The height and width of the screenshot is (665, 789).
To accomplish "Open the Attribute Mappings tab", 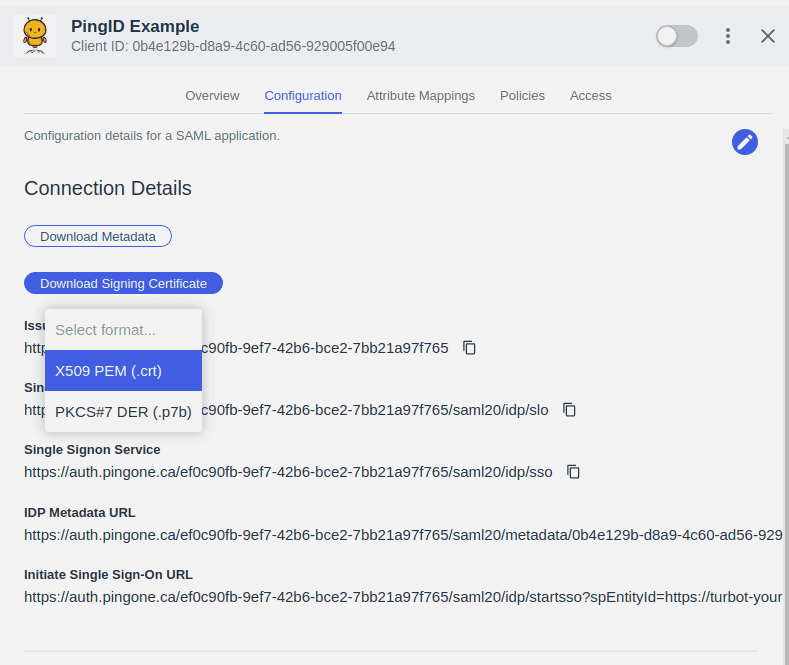I will [x=421, y=96].
